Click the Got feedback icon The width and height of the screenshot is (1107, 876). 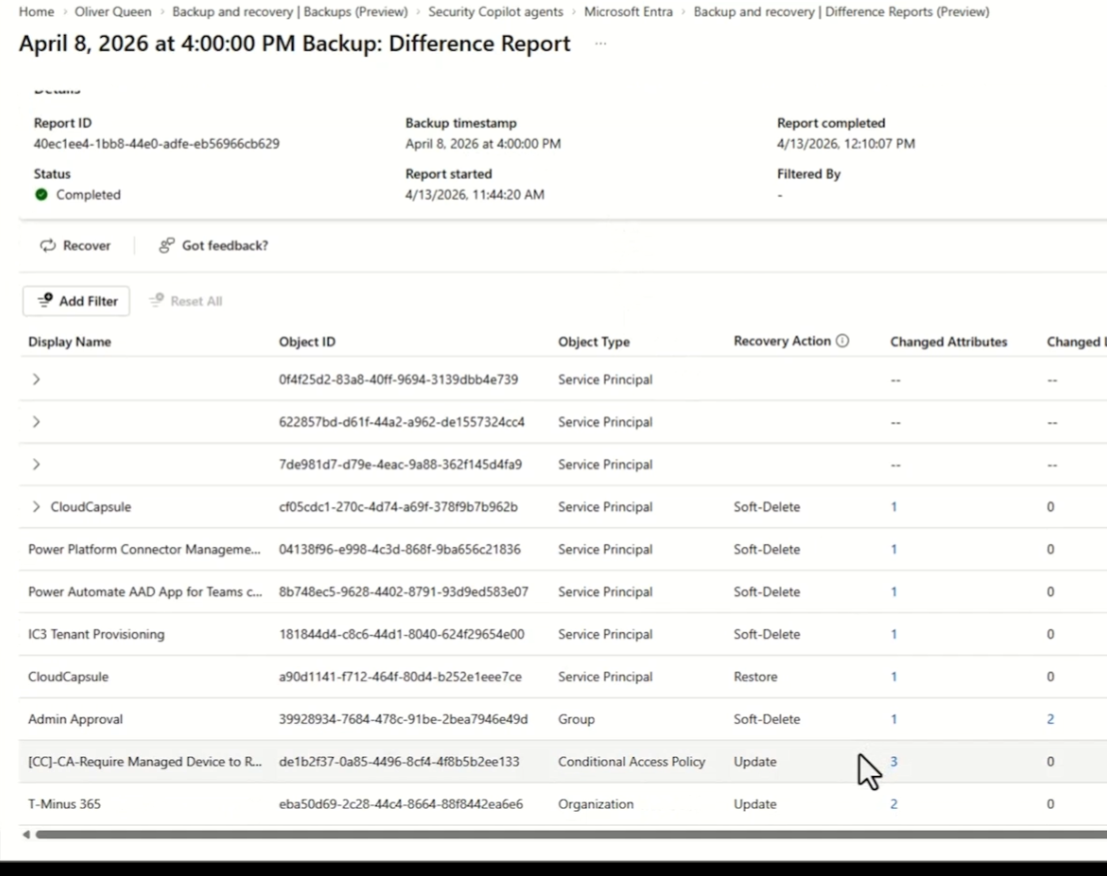pos(167,246)
